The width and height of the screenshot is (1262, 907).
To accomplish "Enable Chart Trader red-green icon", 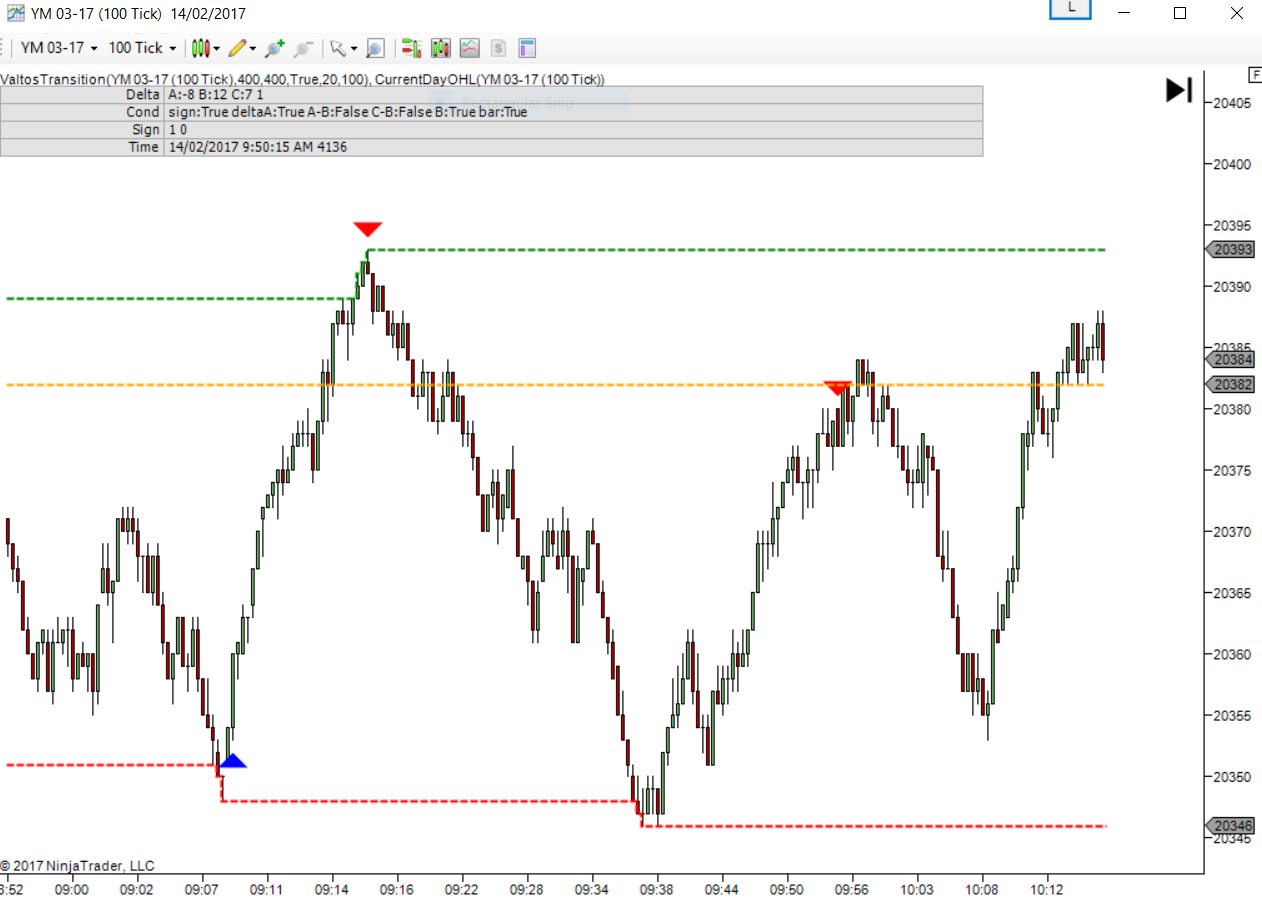I will click(x=412, y=48).
